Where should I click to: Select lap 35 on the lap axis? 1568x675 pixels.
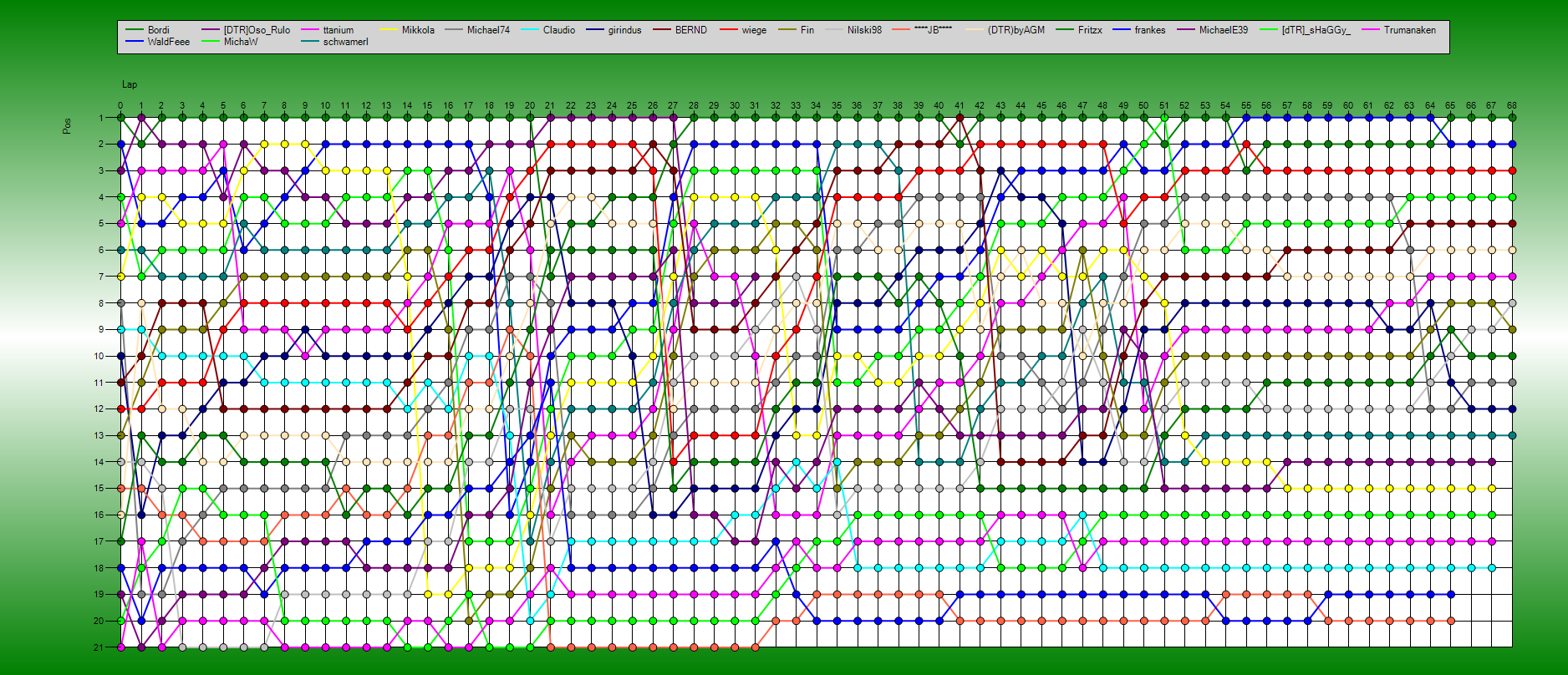(x=836, y=106)
